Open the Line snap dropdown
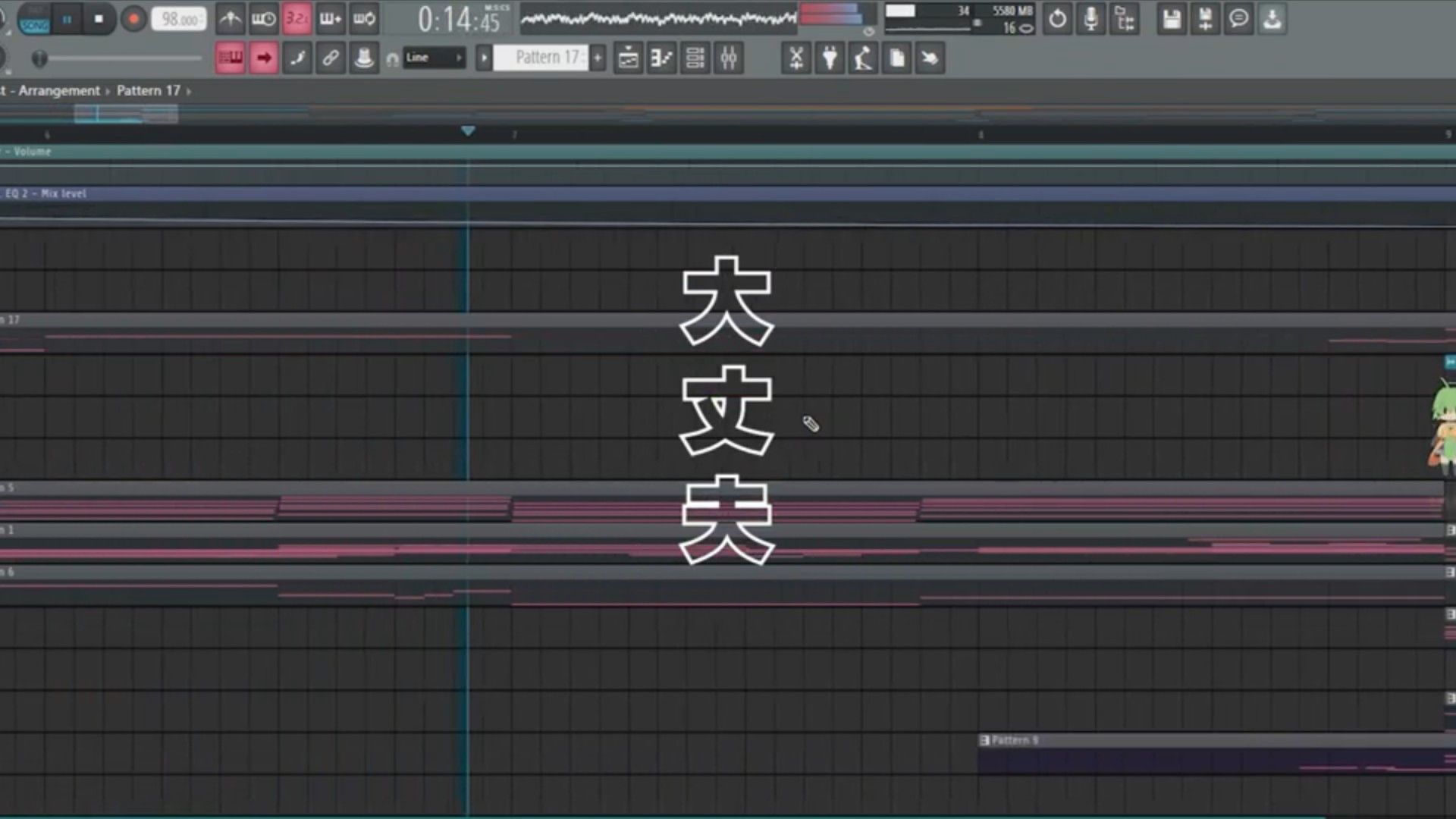1456x819 pixels. 435,58
